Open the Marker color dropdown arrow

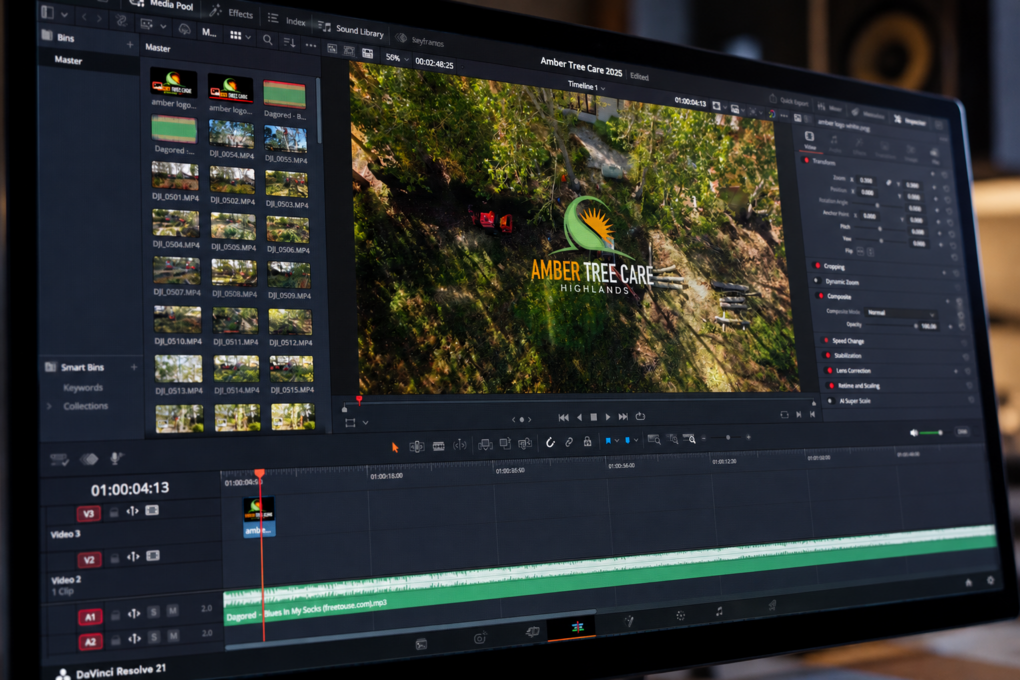[x=636, y=441]
